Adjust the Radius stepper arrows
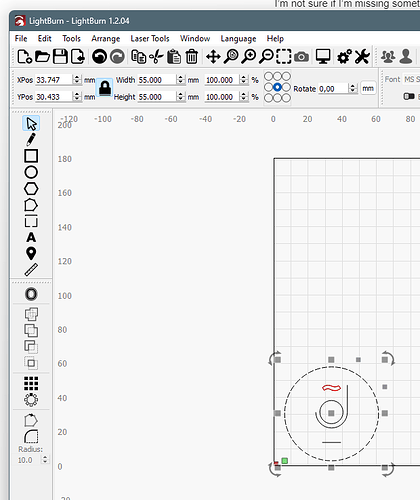The height and width of the screenshot is (500, 420). pyautogui.click(x=45, y=460)
